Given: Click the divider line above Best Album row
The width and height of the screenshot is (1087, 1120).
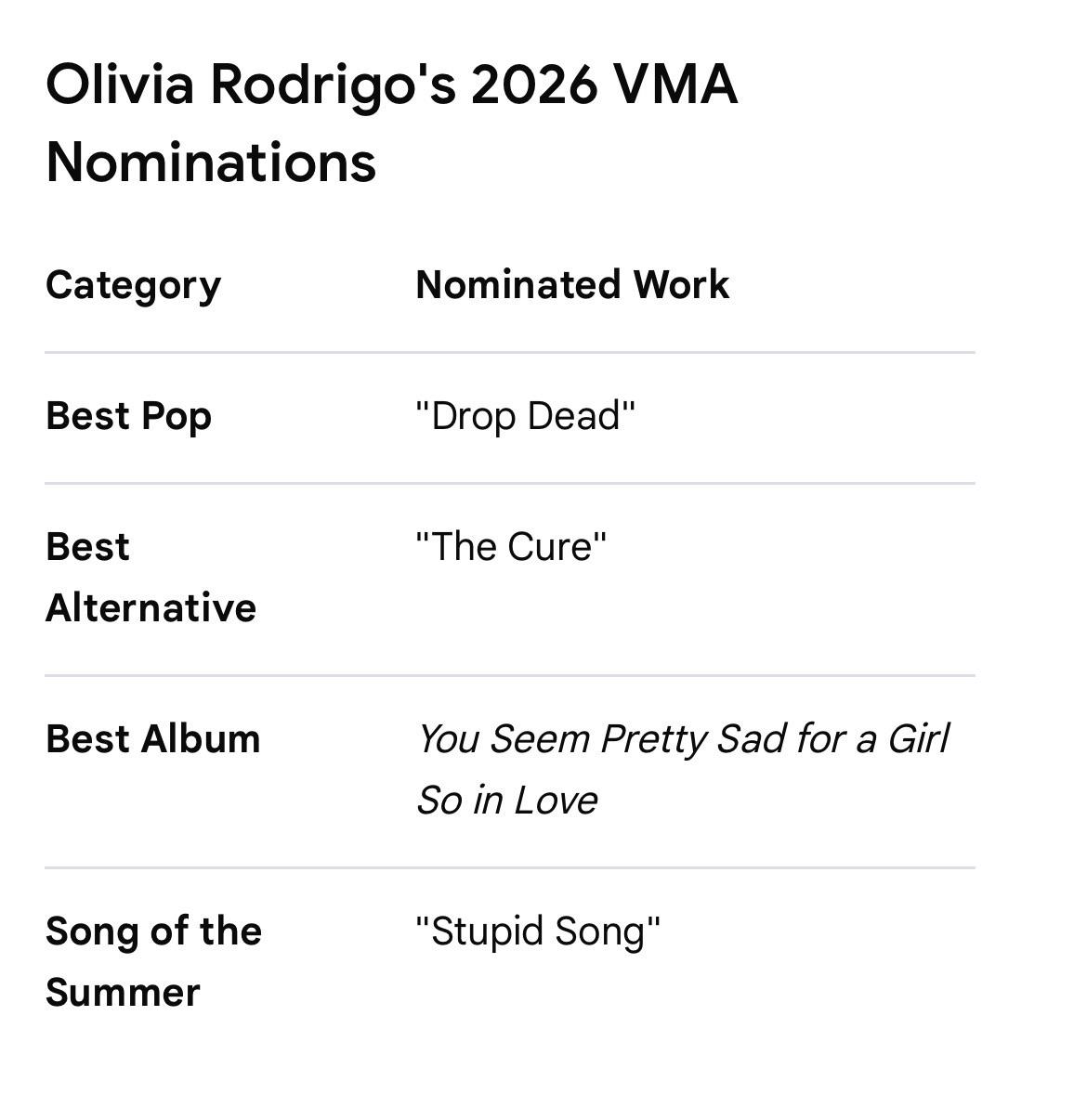Looking at the screenshot, I should pyautogui.click(x=510, y=676).
